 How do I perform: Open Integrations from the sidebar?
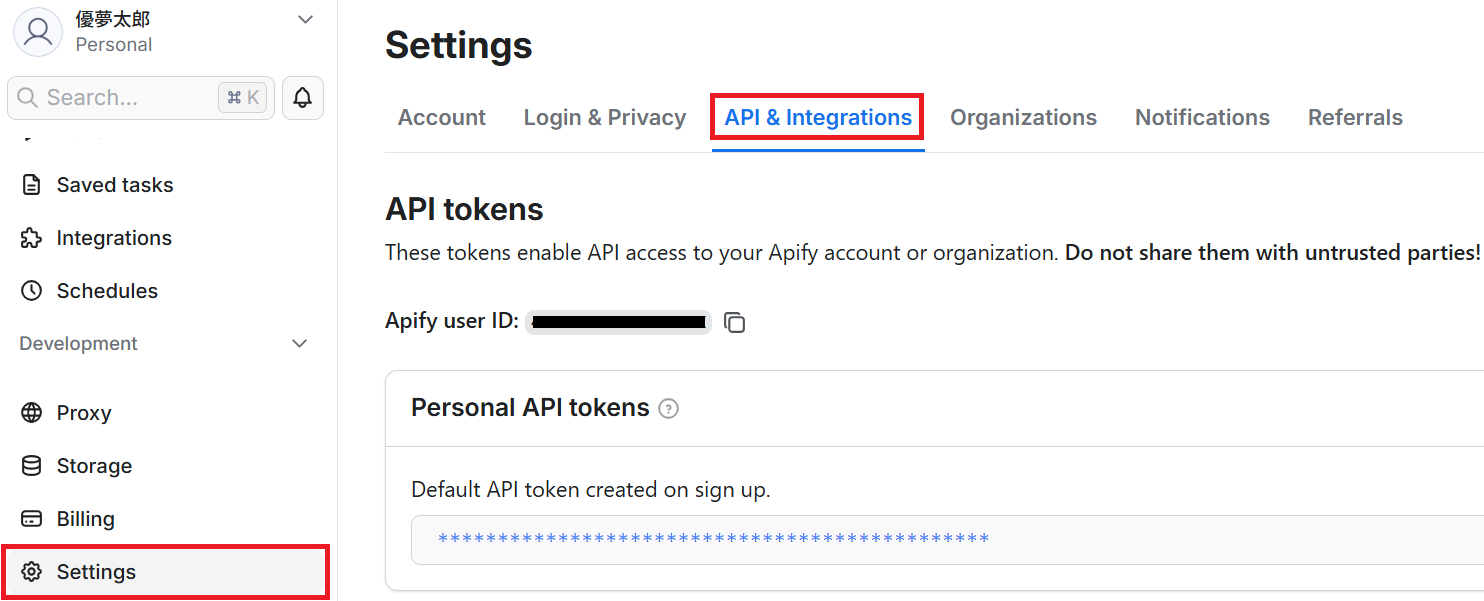[x=114, y=238]
